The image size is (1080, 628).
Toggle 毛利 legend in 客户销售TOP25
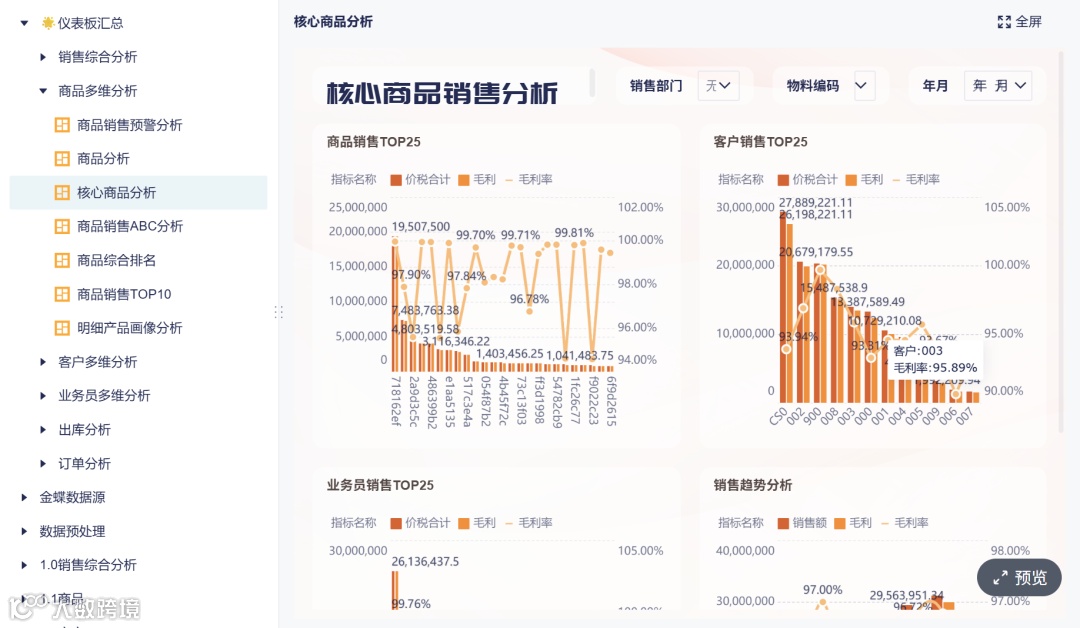[864, 179]
